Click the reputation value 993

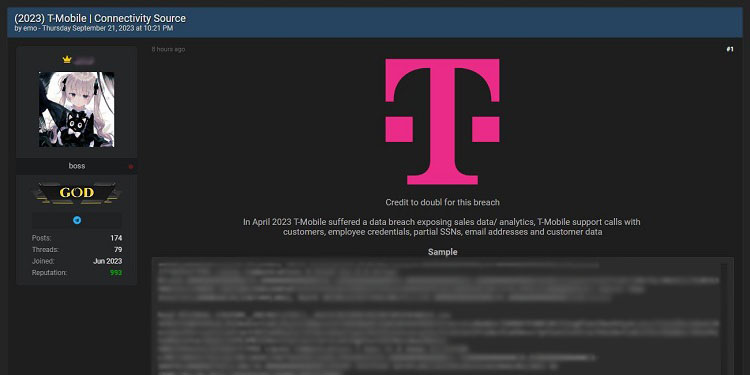(x=115, y=273)
